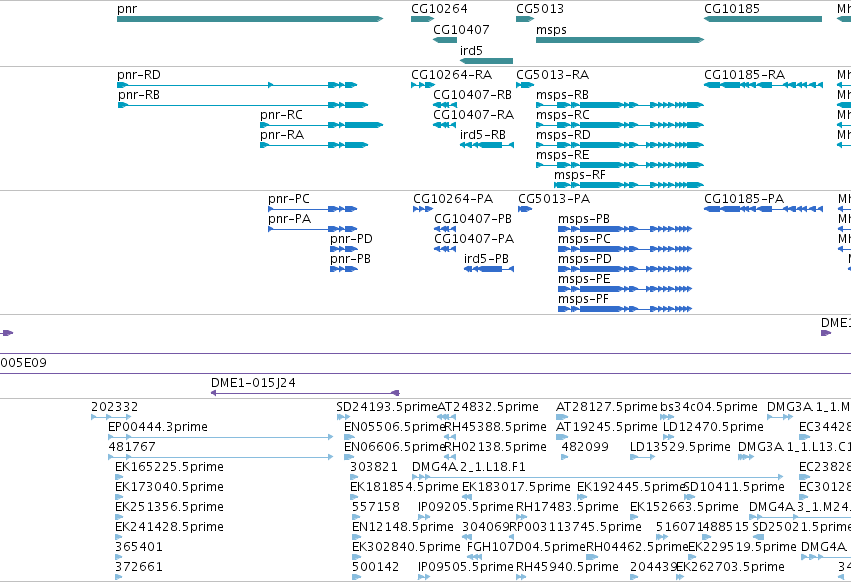
Task: Select the CG10264-PA protein label
Action: pyautogui.click(x=453, y=199)
